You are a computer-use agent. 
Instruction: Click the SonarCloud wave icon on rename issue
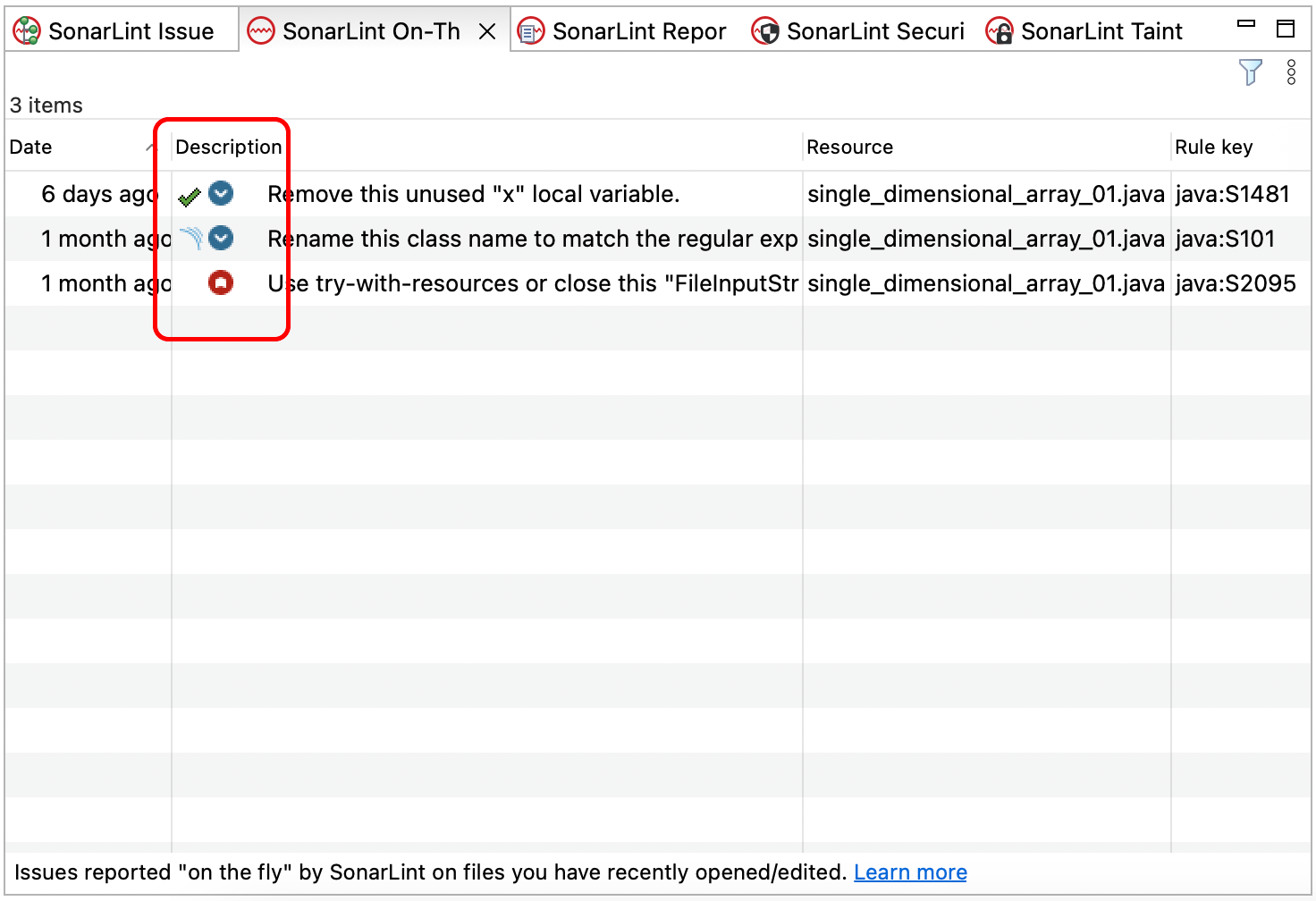point(191,238)
